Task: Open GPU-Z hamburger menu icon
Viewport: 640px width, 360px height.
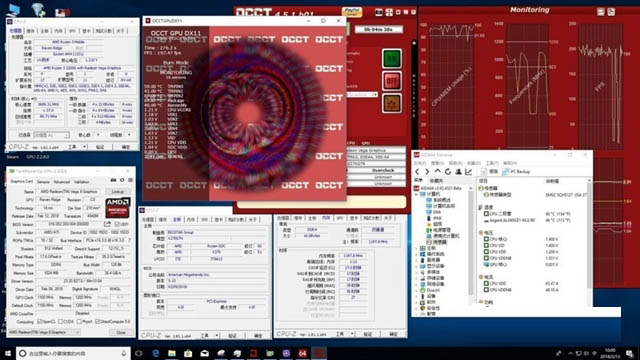Action: [x=131, y=180]
